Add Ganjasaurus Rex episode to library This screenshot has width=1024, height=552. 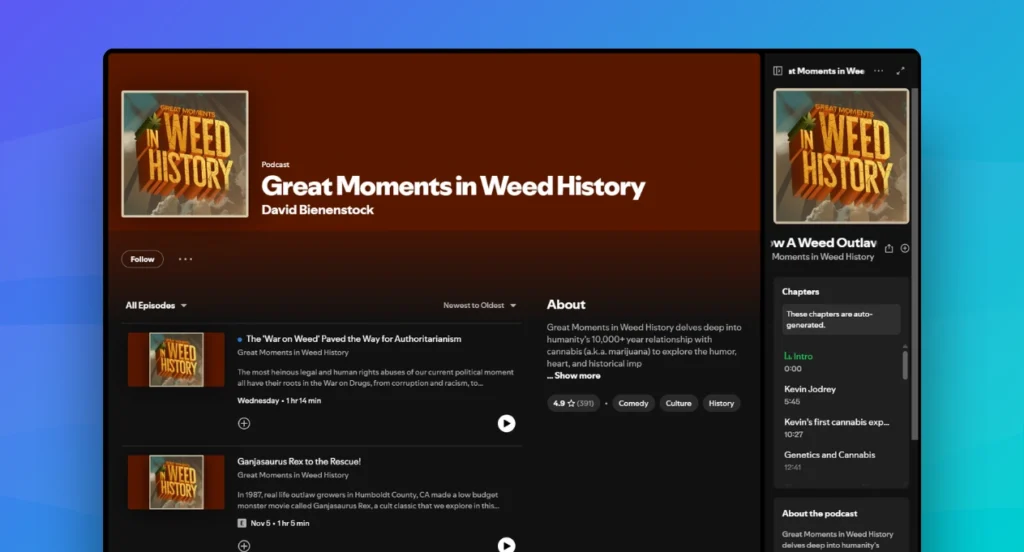[x=244, y=545]
